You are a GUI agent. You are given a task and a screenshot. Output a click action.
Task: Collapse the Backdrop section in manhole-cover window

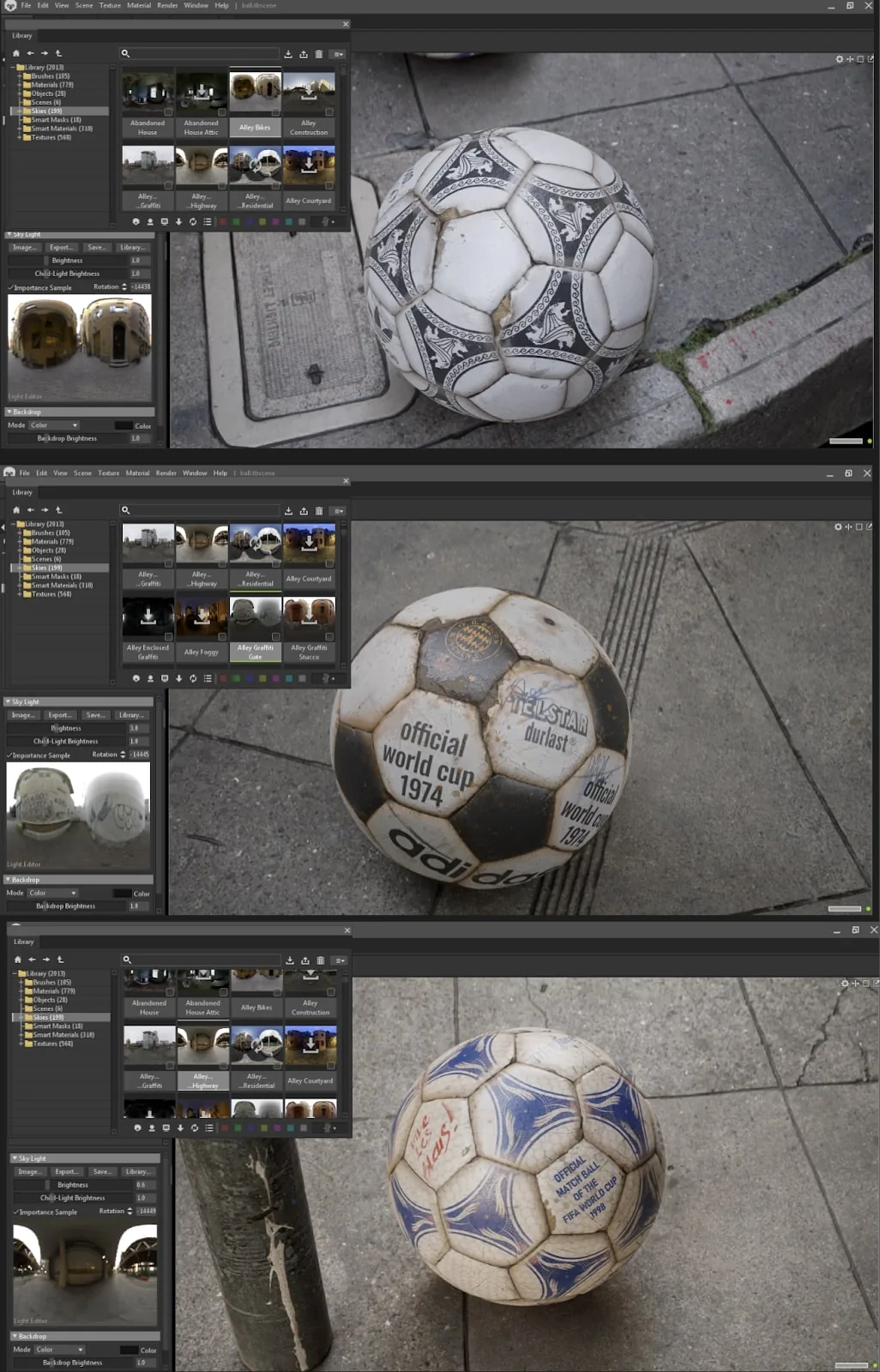(x=9, y=412)
